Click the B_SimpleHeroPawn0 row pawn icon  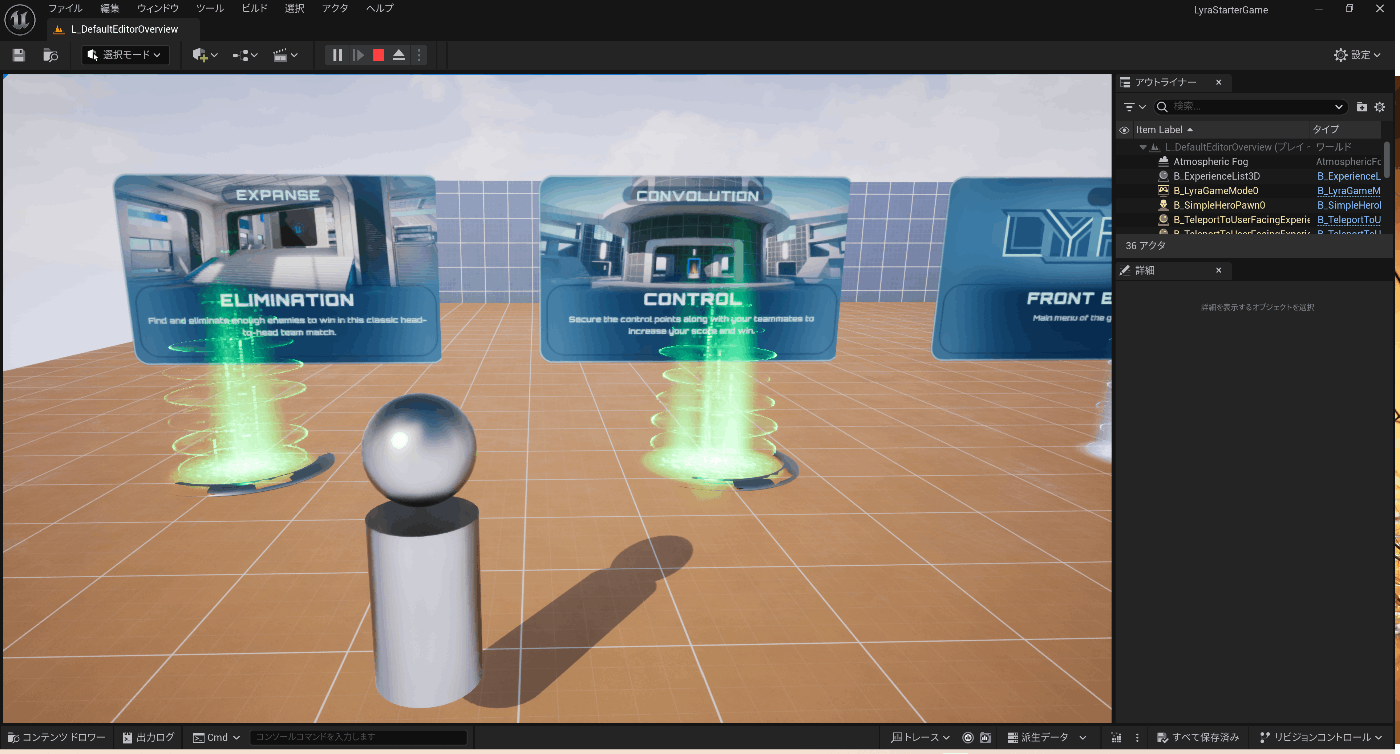tap(1163, 205)
